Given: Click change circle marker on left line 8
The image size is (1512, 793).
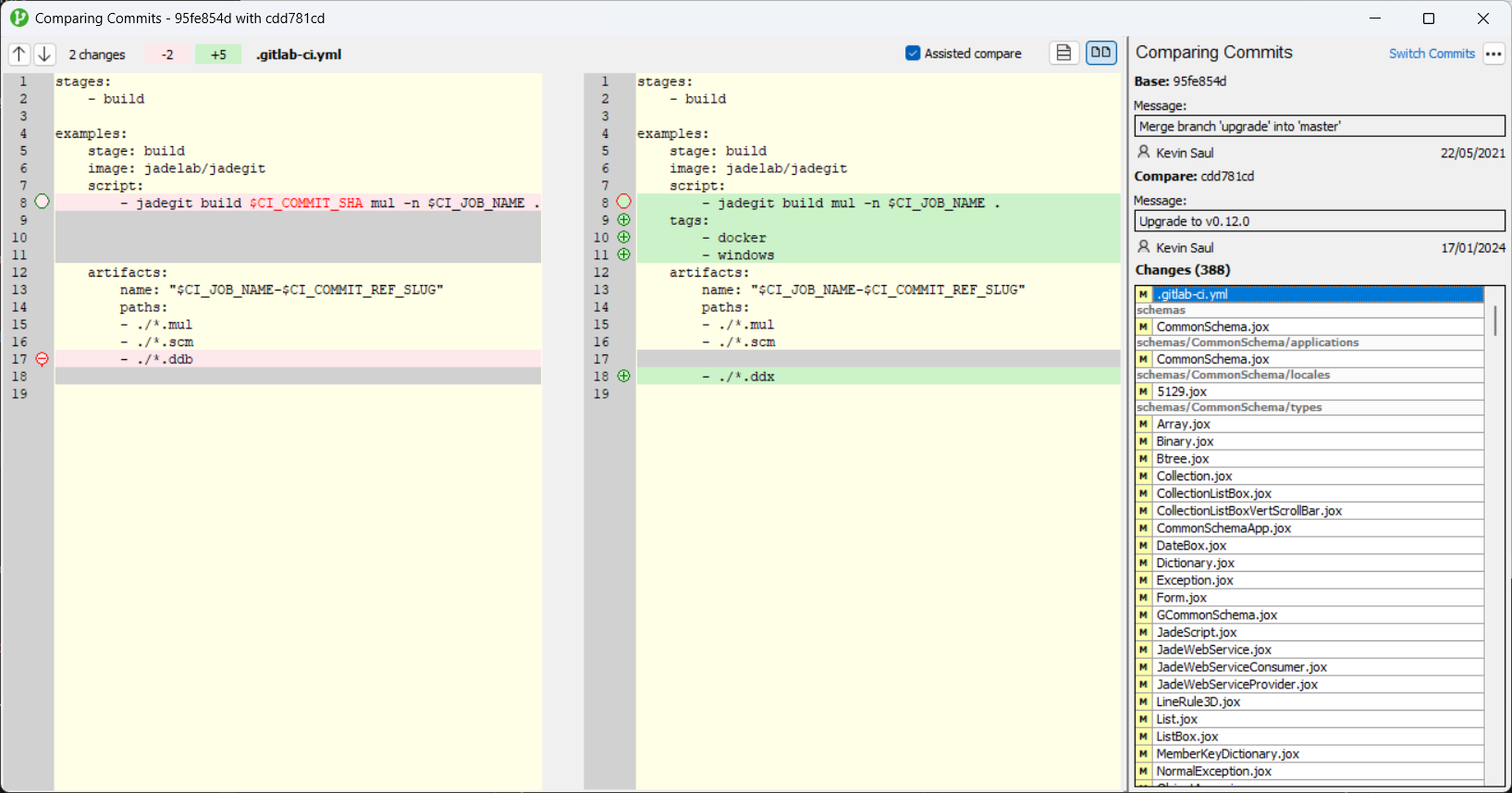Looking at the screenshot, I should coord(42,202).
